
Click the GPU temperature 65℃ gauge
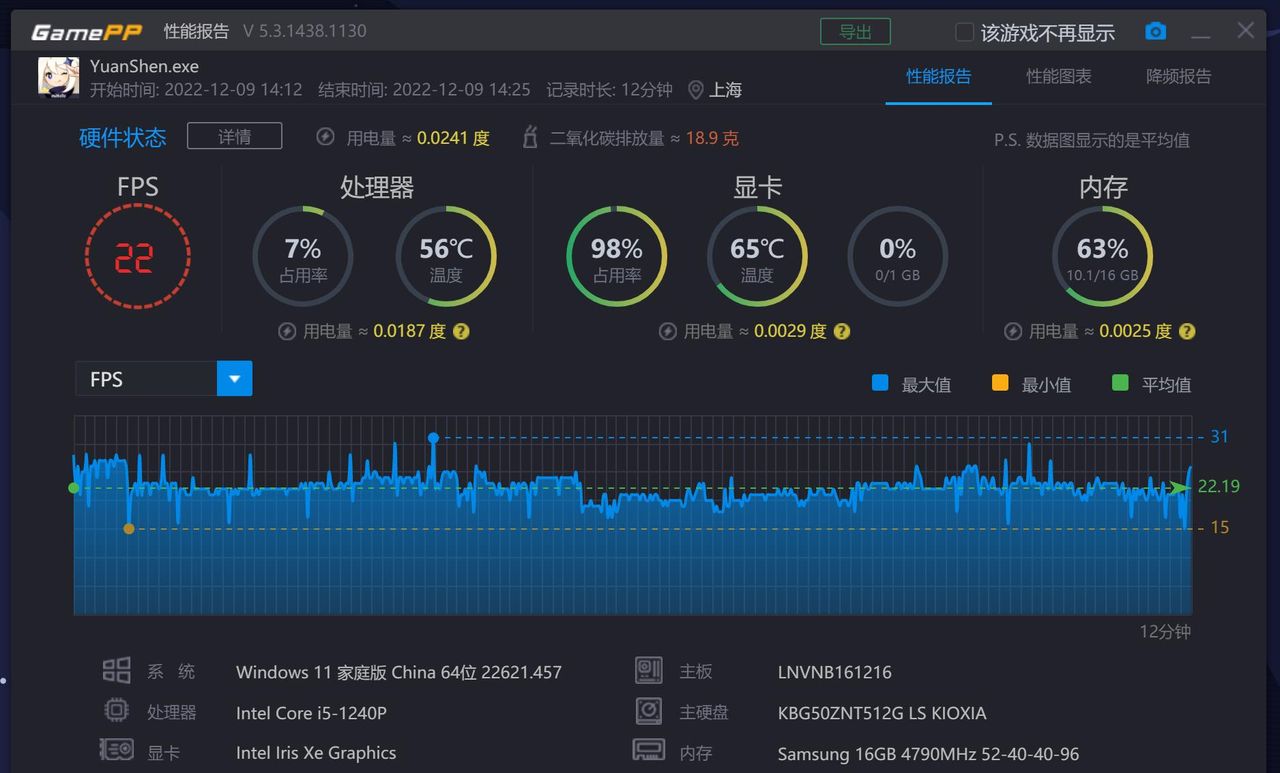tap(757, 256)
